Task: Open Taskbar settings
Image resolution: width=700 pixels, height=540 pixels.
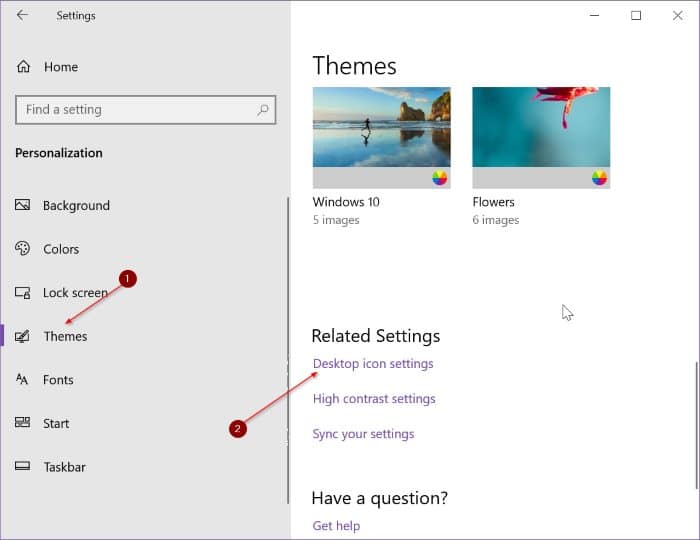Action: tap(64, 467)
